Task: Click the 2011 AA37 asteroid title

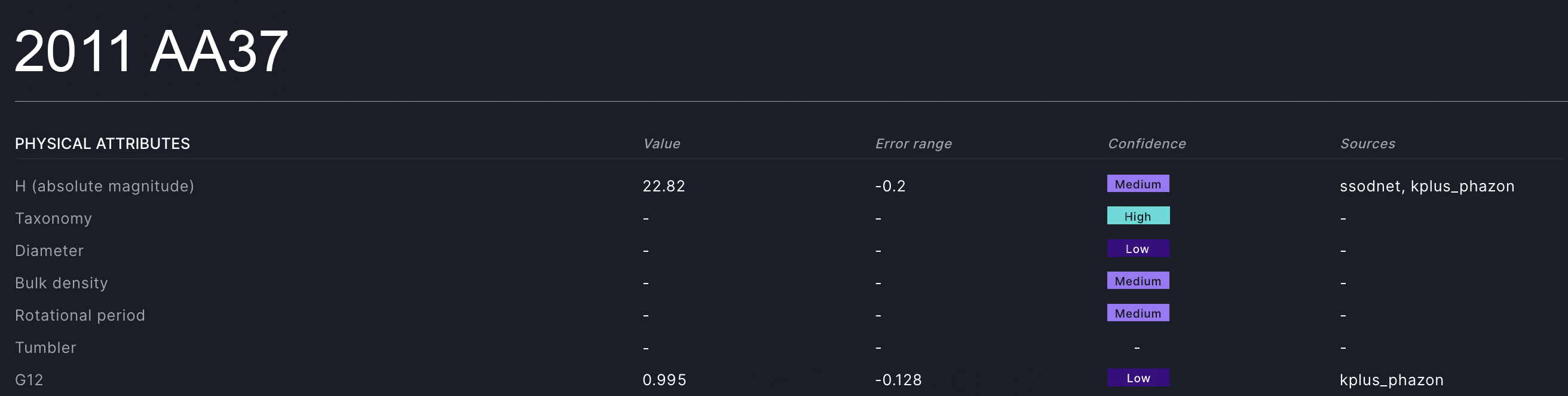Action: coord(151,52)
